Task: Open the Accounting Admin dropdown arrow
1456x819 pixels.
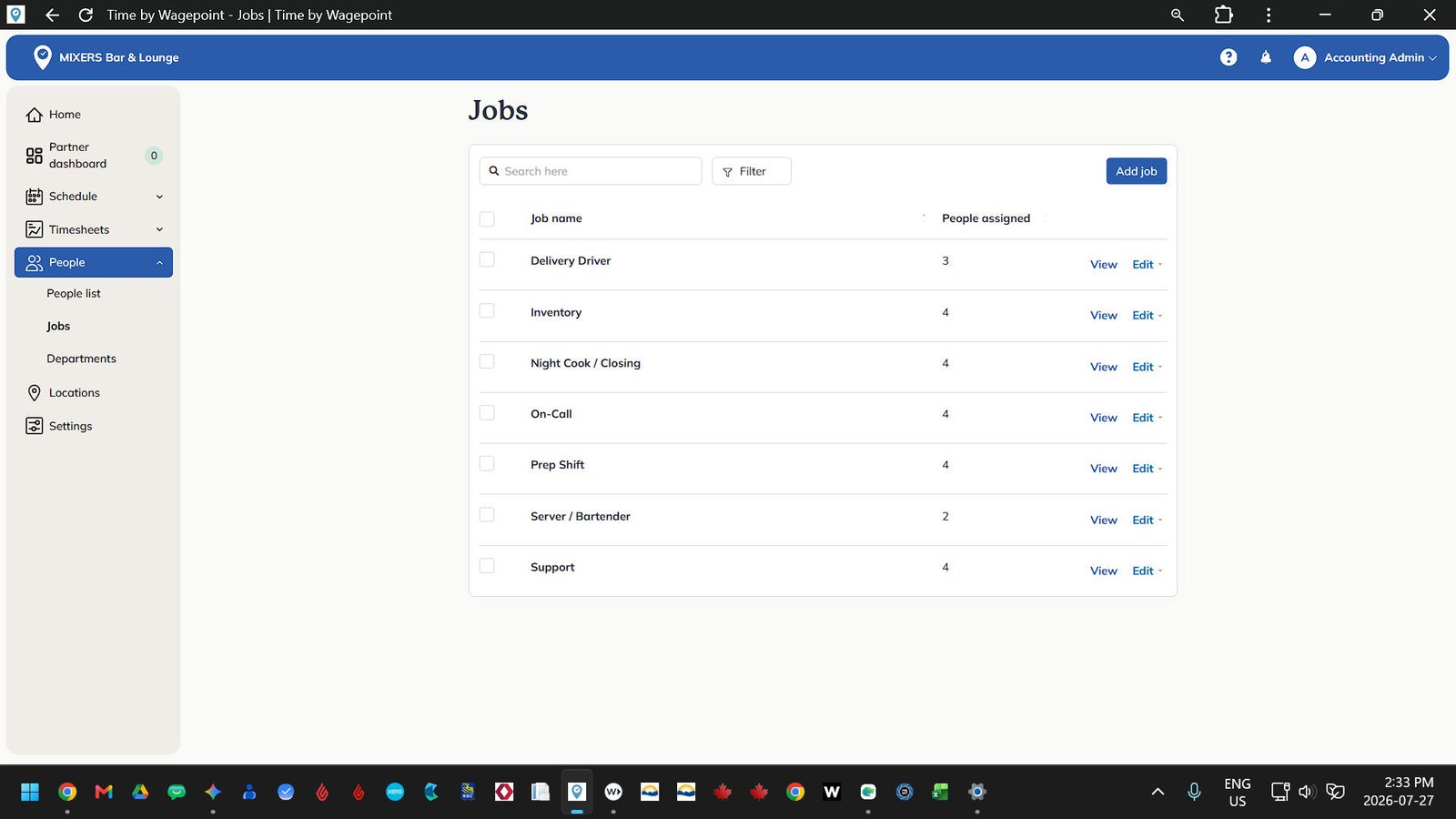Action: click(1432, 58)
